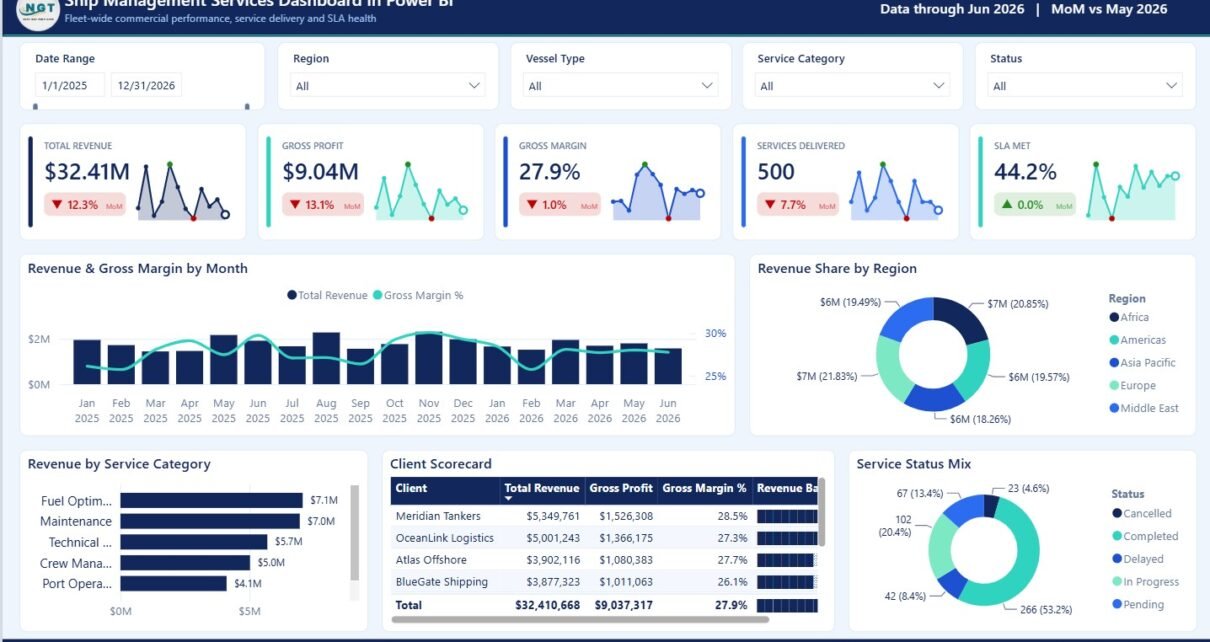Click the NGT logo in header
This screenshot has height=642, width=1210.
point(38,12)
